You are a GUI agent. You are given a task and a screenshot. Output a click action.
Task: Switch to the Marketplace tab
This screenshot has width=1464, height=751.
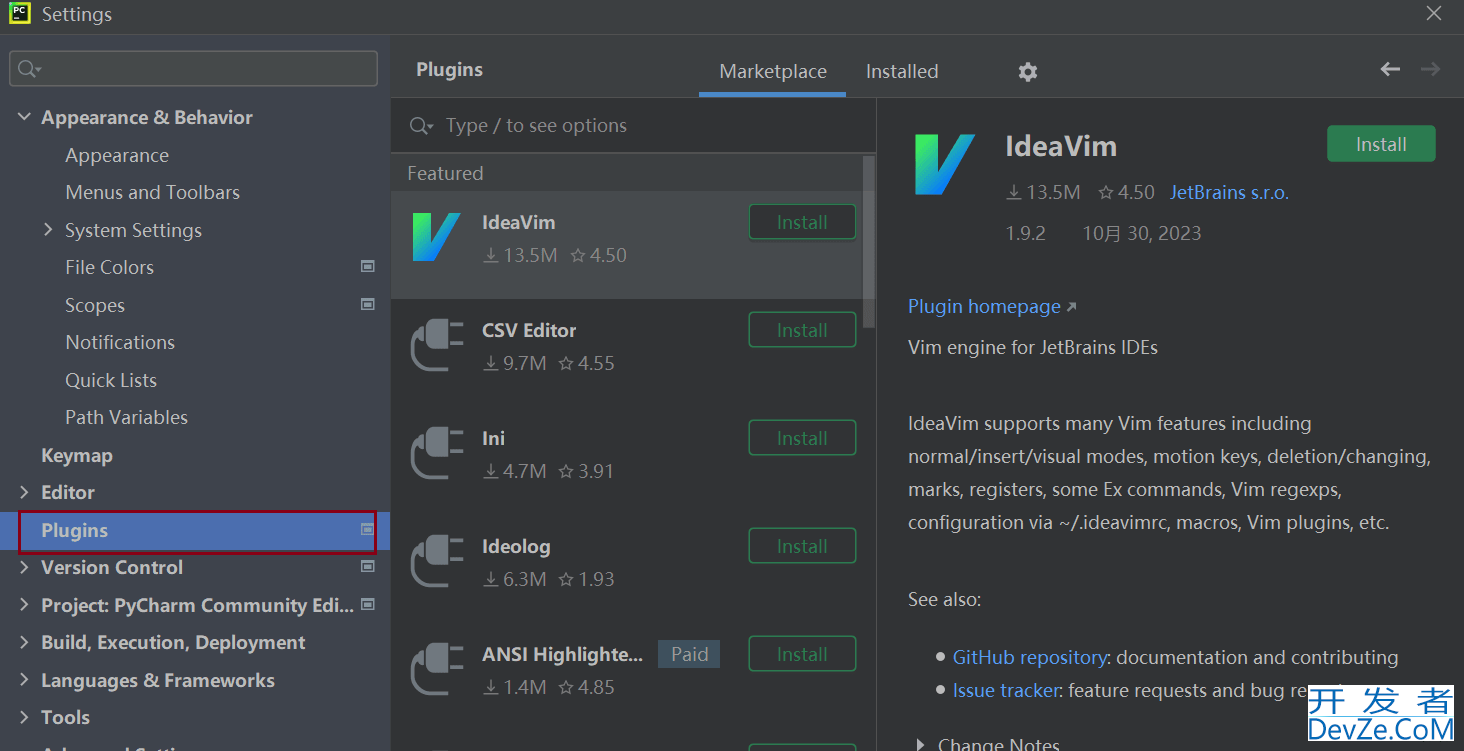coord(773,72)
